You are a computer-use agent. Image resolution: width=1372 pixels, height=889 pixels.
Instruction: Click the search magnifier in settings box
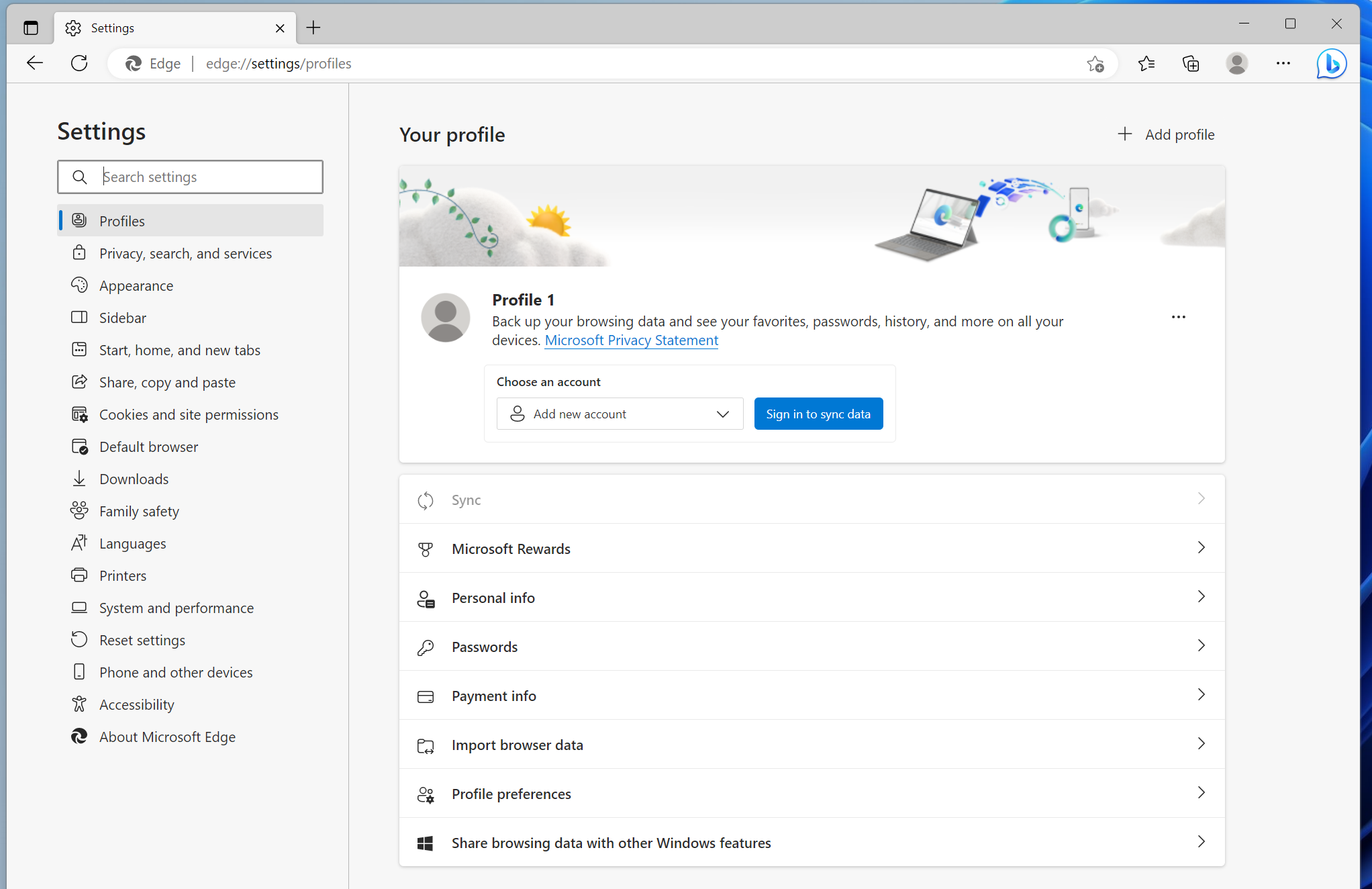pyautogui.click(x=79, y=177)
